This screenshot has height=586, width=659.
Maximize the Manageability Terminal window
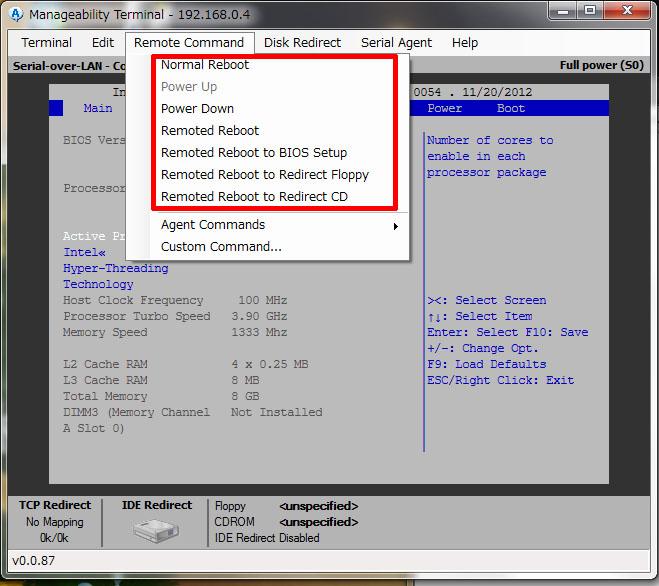coord(590,10)
